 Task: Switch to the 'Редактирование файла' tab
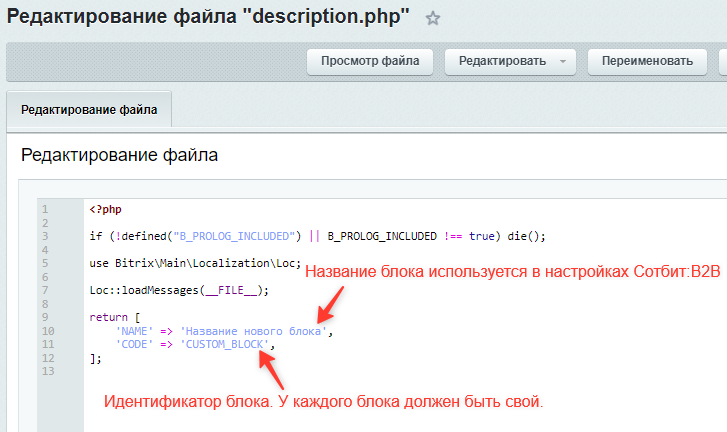[89, 109]
